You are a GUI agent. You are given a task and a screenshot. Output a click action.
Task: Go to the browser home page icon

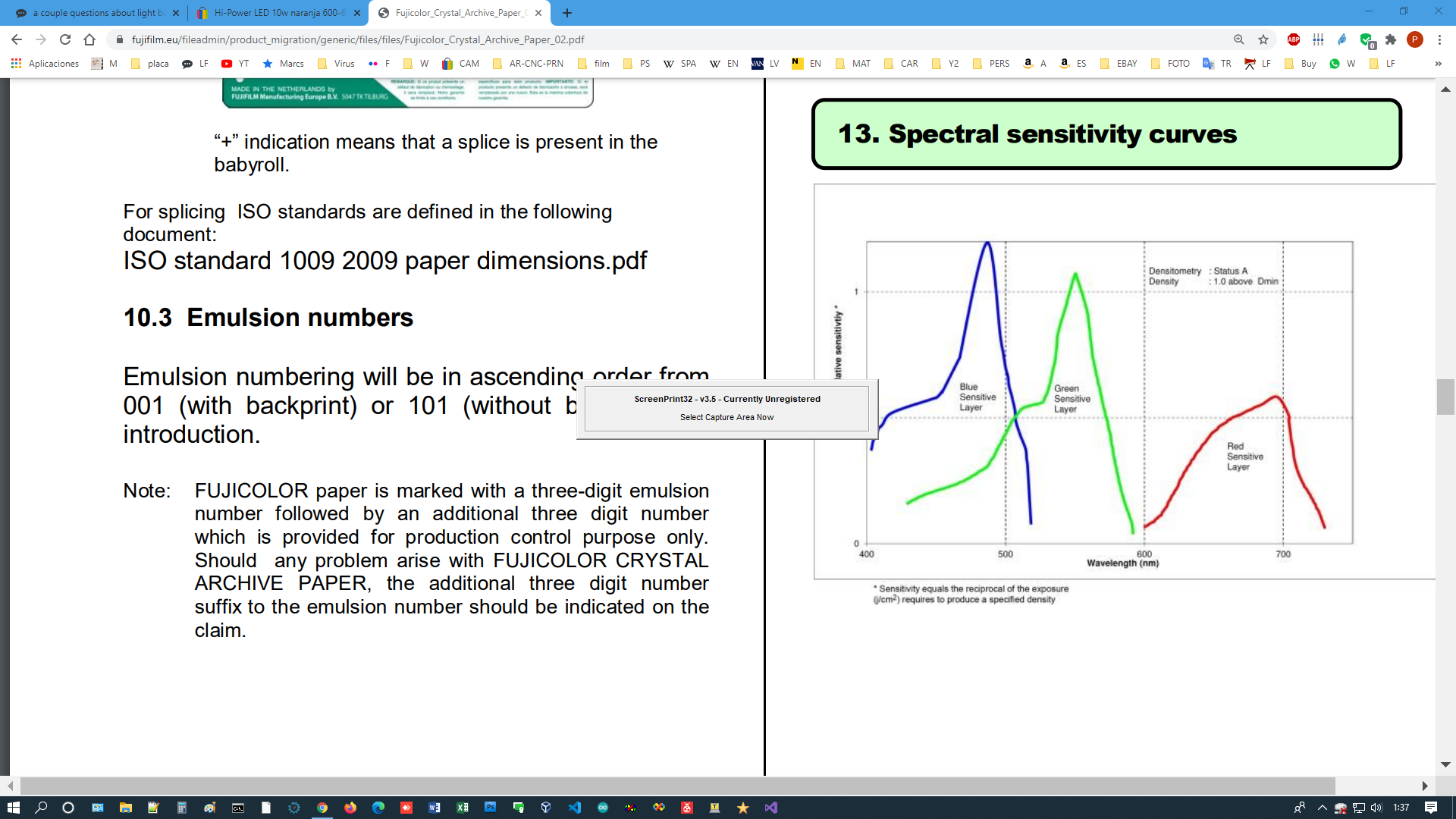click(89, 39)
